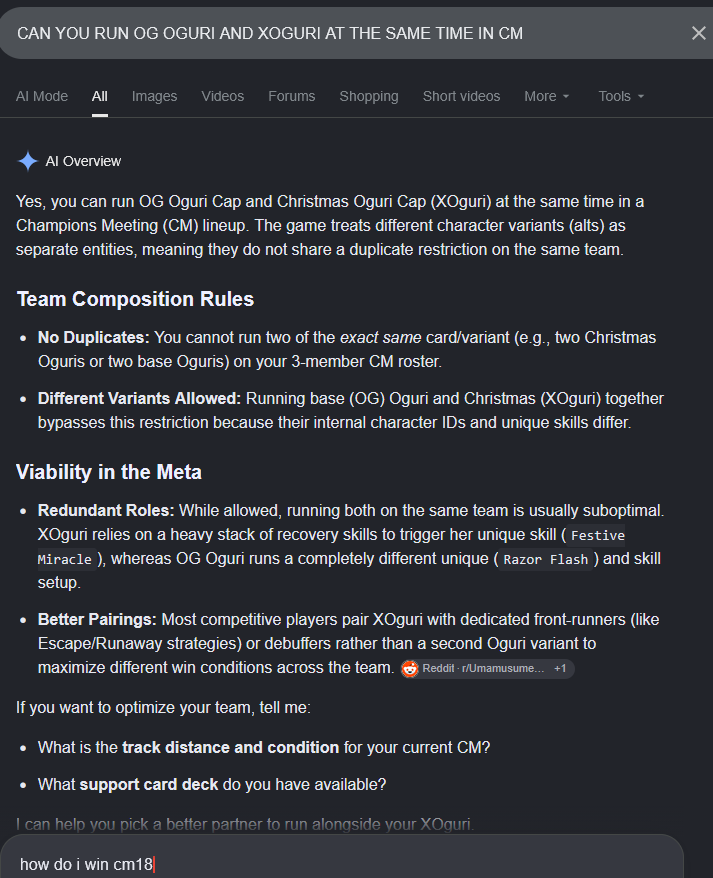Click the AI Overview sparkle icon
This screenshot has height=878, width=713.
pyautogui.click(x=27, y=161)
